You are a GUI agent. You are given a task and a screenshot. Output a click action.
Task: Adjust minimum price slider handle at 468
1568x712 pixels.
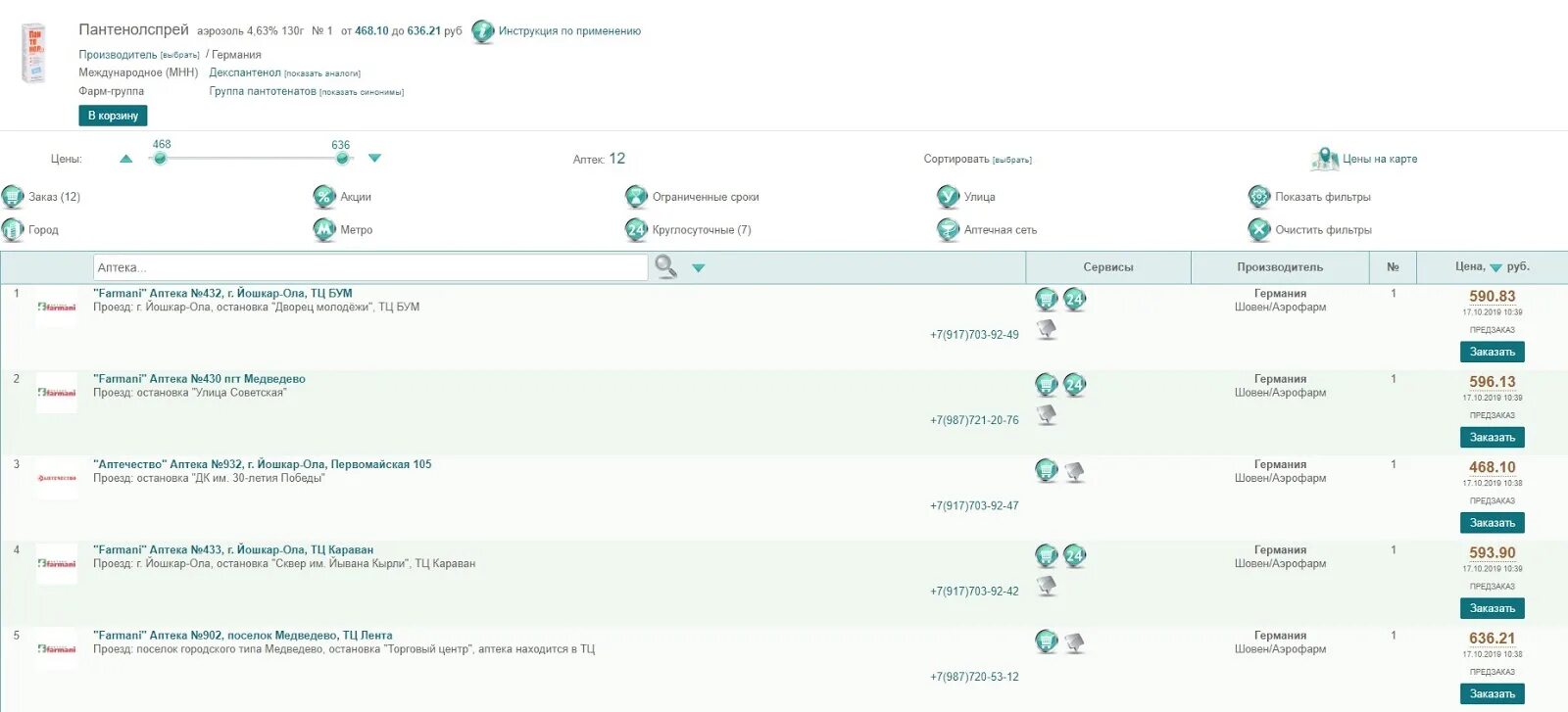click(160, 158)
